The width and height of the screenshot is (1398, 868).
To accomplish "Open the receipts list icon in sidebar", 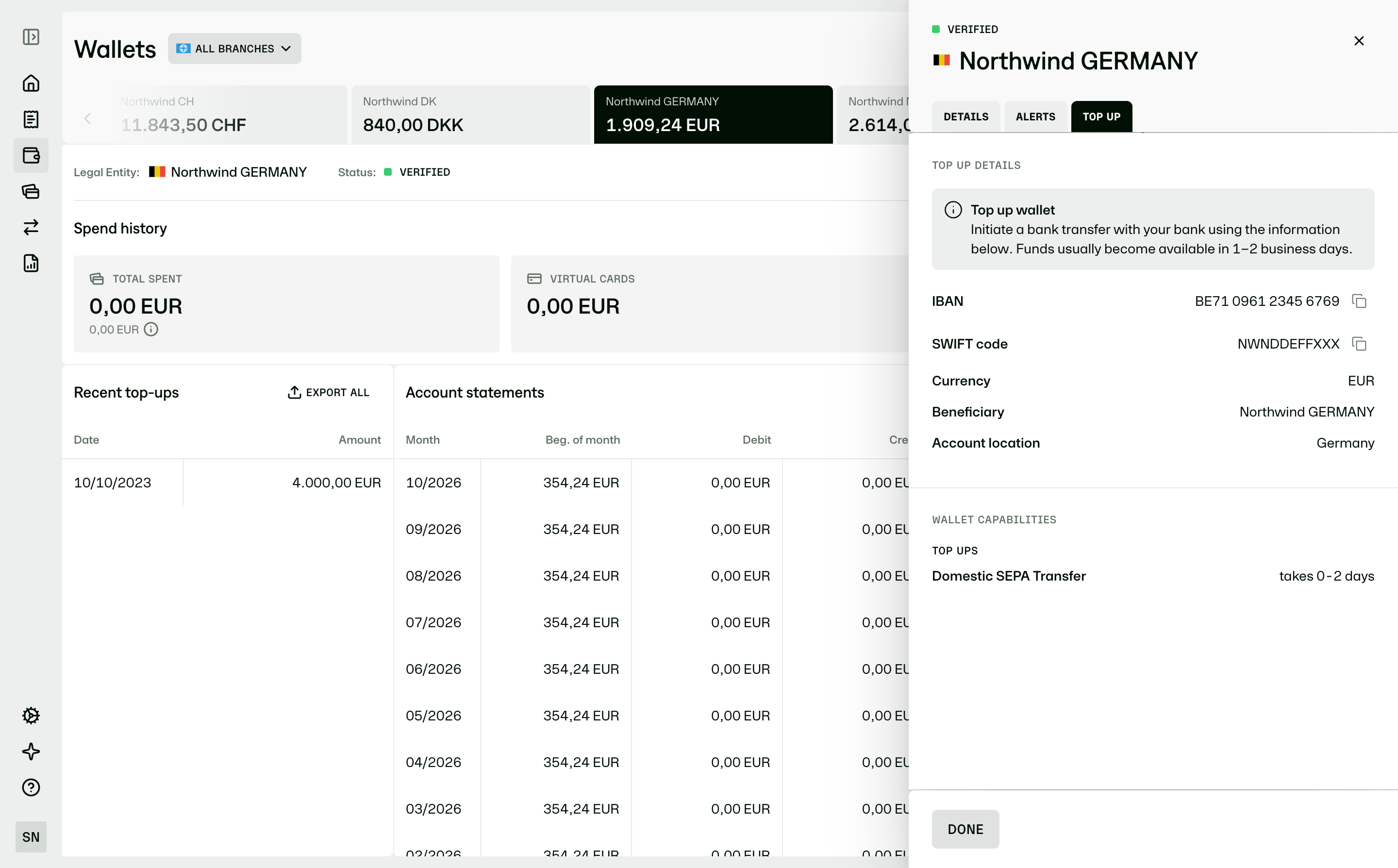I will [x=31, y=119].
